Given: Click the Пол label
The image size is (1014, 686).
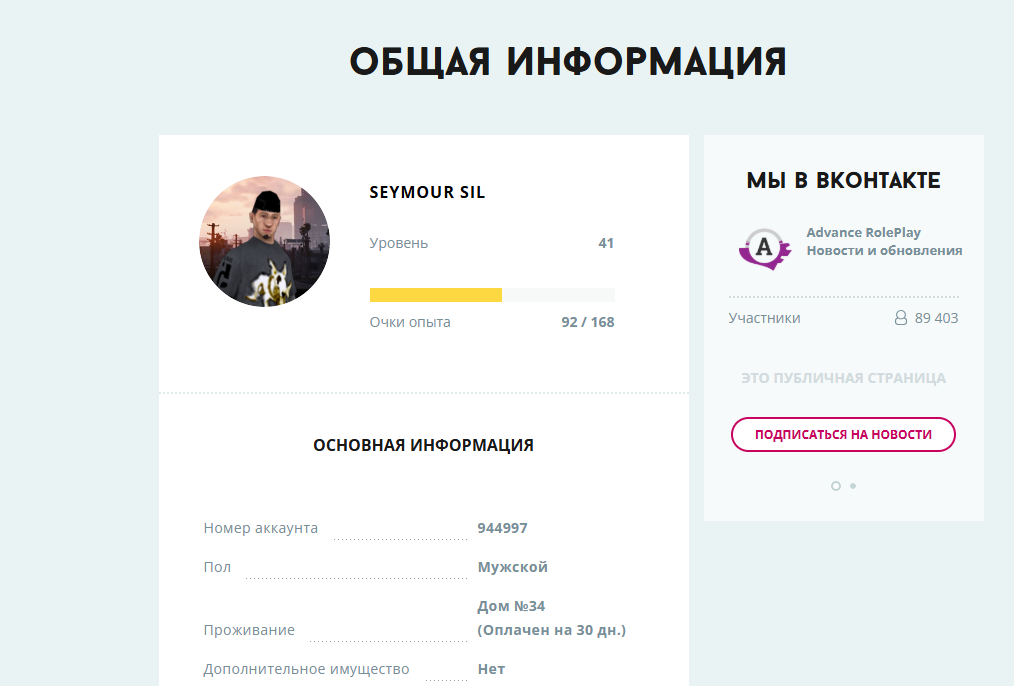Looking at the screenshot, I should pyautogui.click(x=217, y=567).
